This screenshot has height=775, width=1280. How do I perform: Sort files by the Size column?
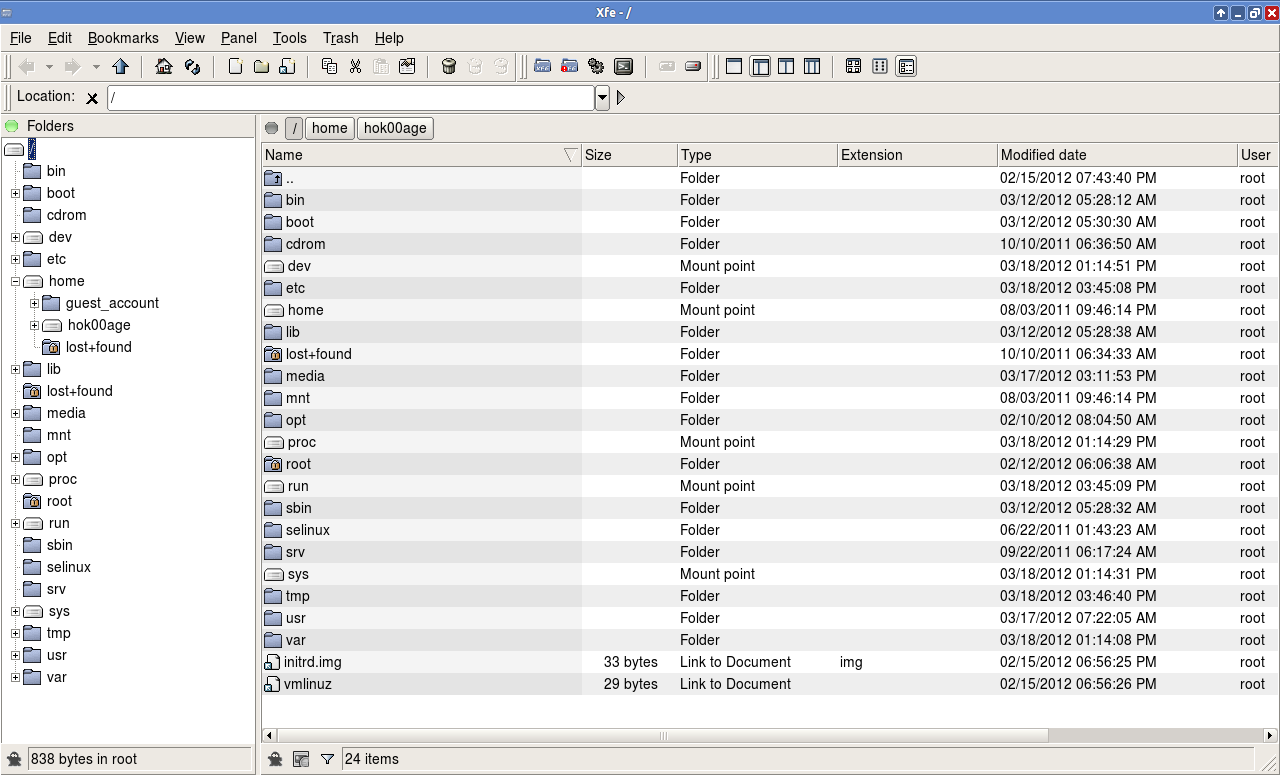(x=628, y=155)
